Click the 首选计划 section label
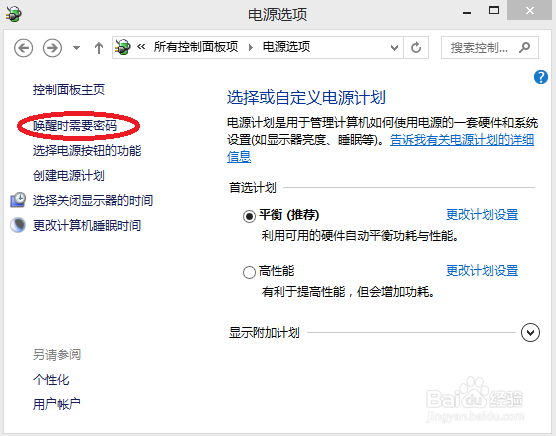The image size is (556, 436). click(252, 187)
